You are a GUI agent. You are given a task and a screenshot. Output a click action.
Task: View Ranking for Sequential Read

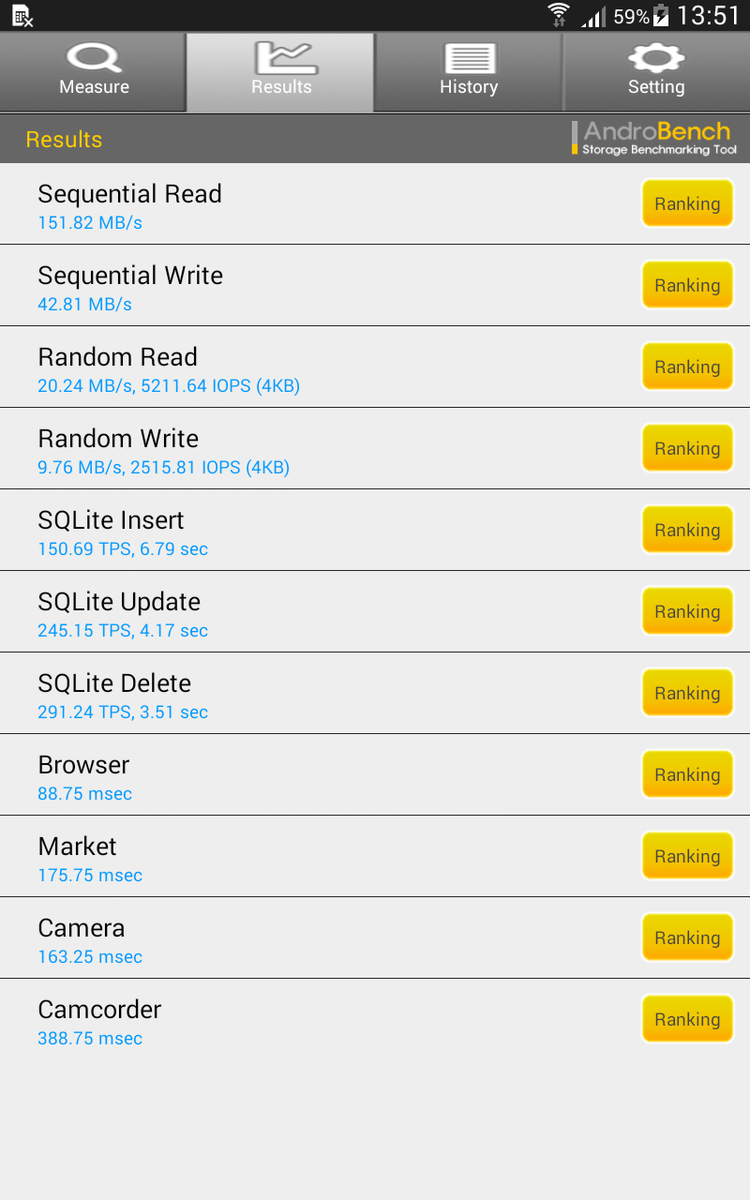(x=687, y=204)
